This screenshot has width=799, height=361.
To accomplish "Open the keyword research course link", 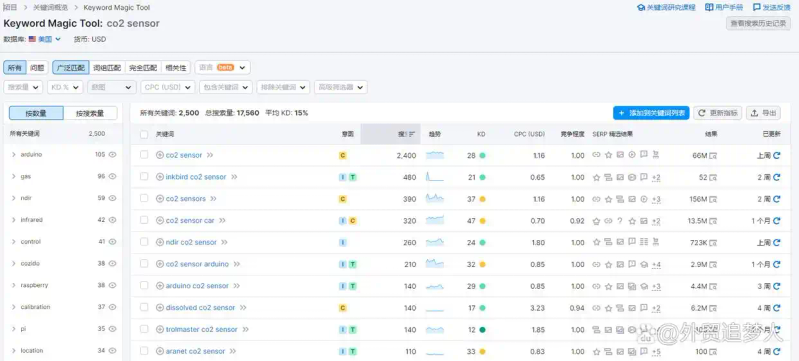I will pos(667,7).
